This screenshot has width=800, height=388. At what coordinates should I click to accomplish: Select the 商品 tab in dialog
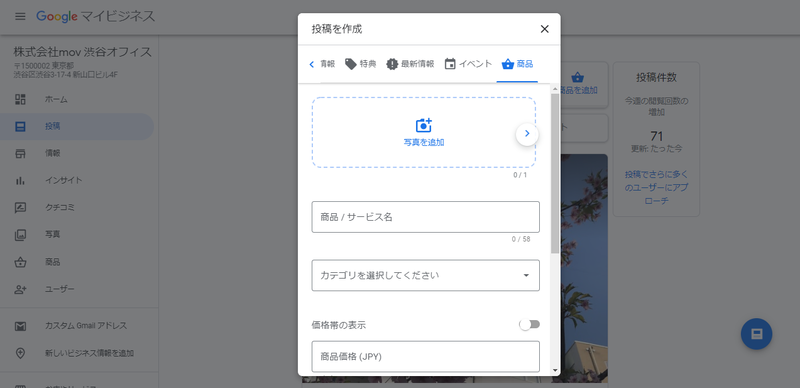[517, 64]
